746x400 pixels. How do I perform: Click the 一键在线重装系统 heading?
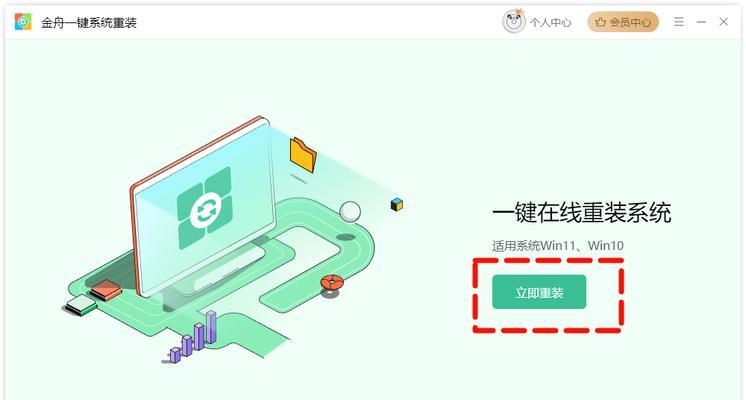[x=581, y=212]
